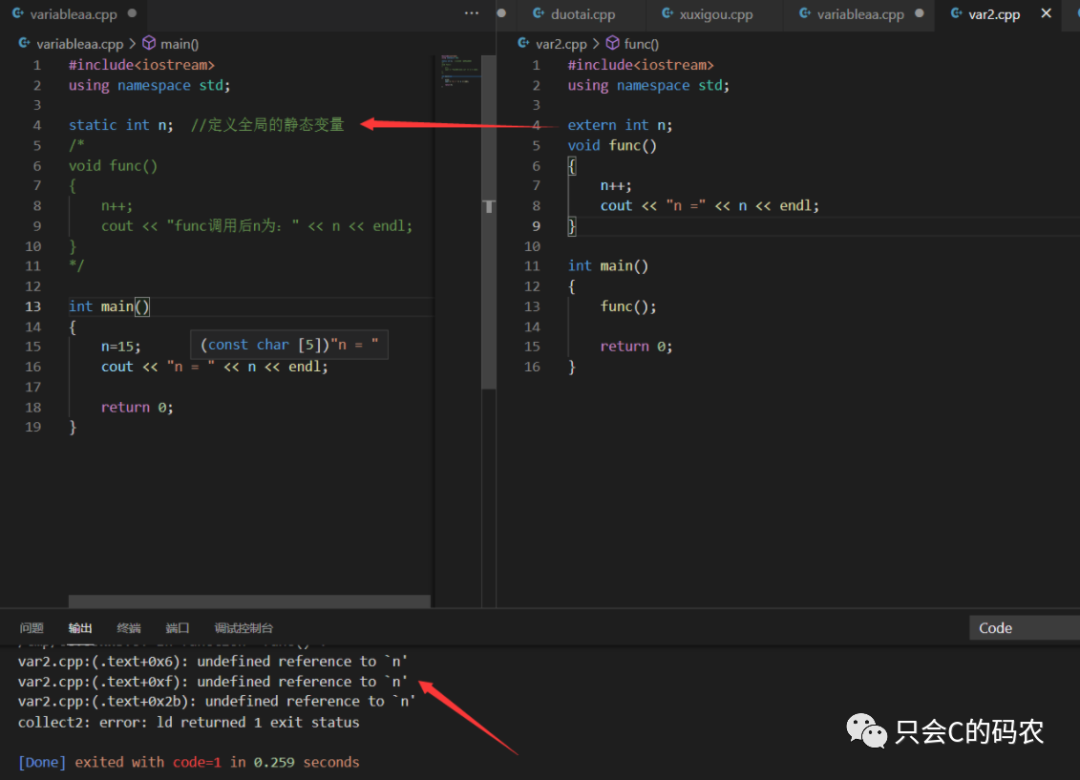Screen dimensions: 1080x780
Task: Click 'func();' call inside main in var2.cpp
Action: point(627,307)
